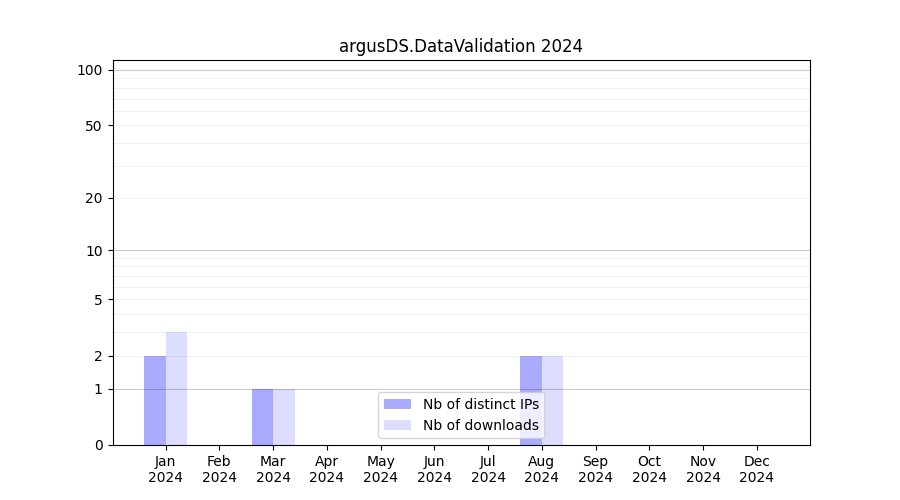
Task: Select the Mar 2024 downloads bar
Action: [284, 417]
